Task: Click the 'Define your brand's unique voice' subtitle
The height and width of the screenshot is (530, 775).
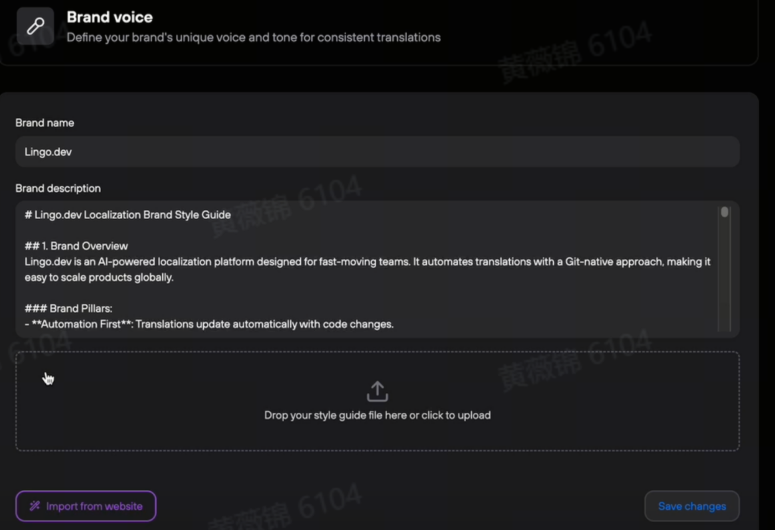Action: [x=254, y=38]
